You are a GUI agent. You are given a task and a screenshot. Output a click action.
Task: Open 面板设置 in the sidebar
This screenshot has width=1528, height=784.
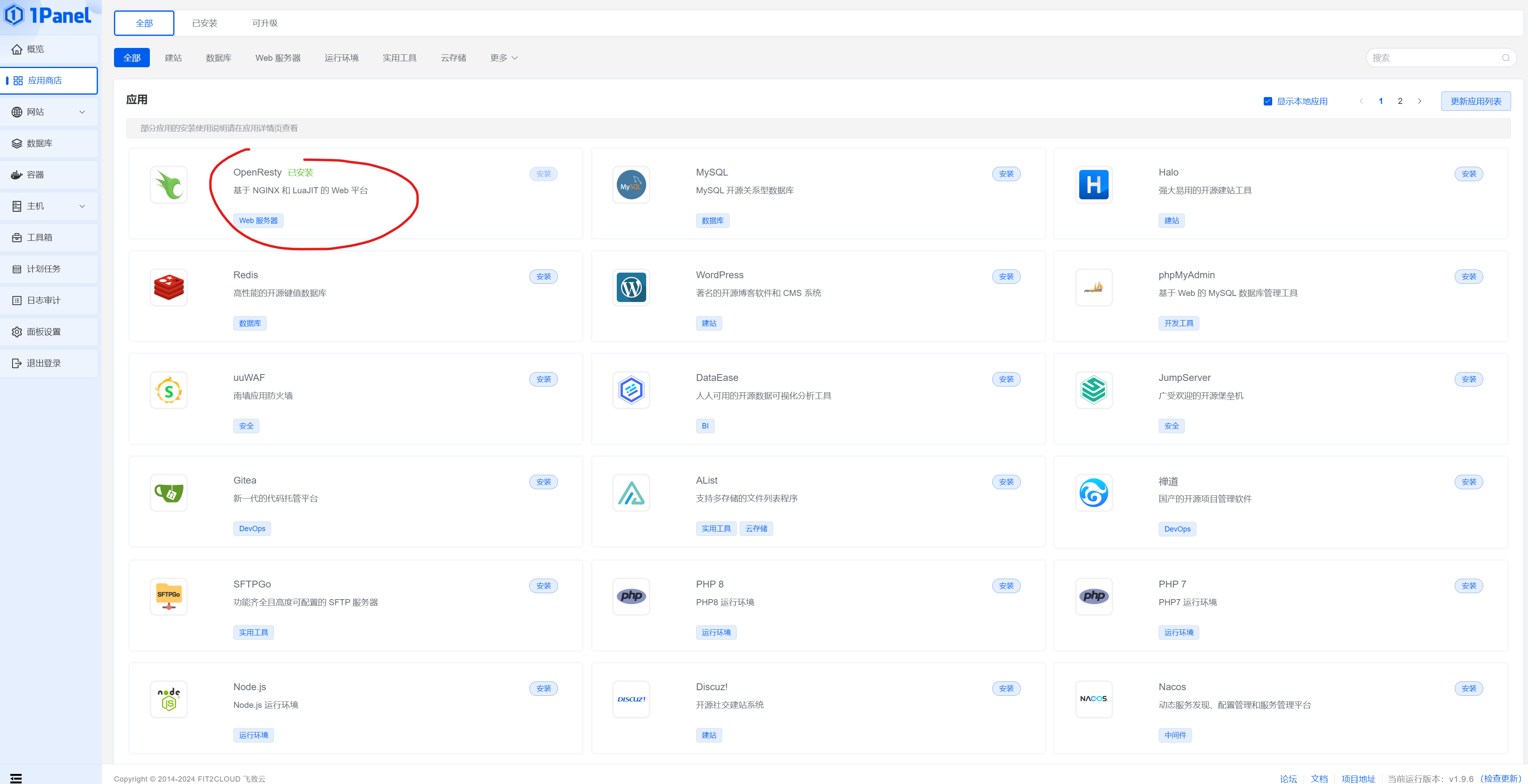(49, 332)
